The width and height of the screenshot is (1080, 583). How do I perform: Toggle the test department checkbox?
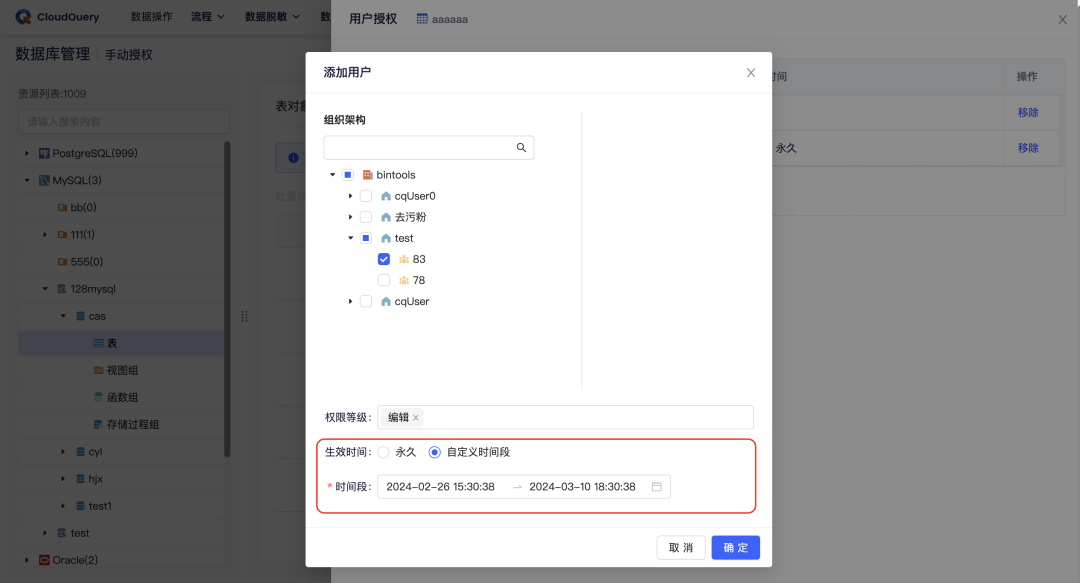[366, 238]
